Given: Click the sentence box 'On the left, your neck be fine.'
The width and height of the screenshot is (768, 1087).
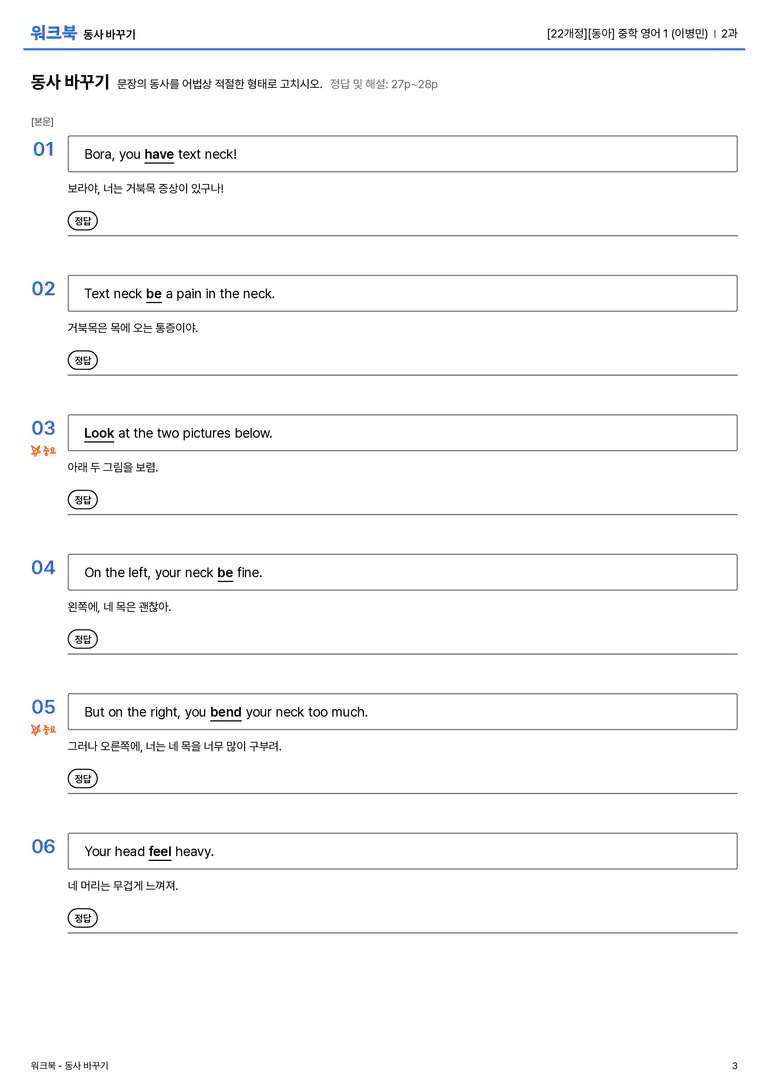Looking at the screenshot, I should 402,573.
